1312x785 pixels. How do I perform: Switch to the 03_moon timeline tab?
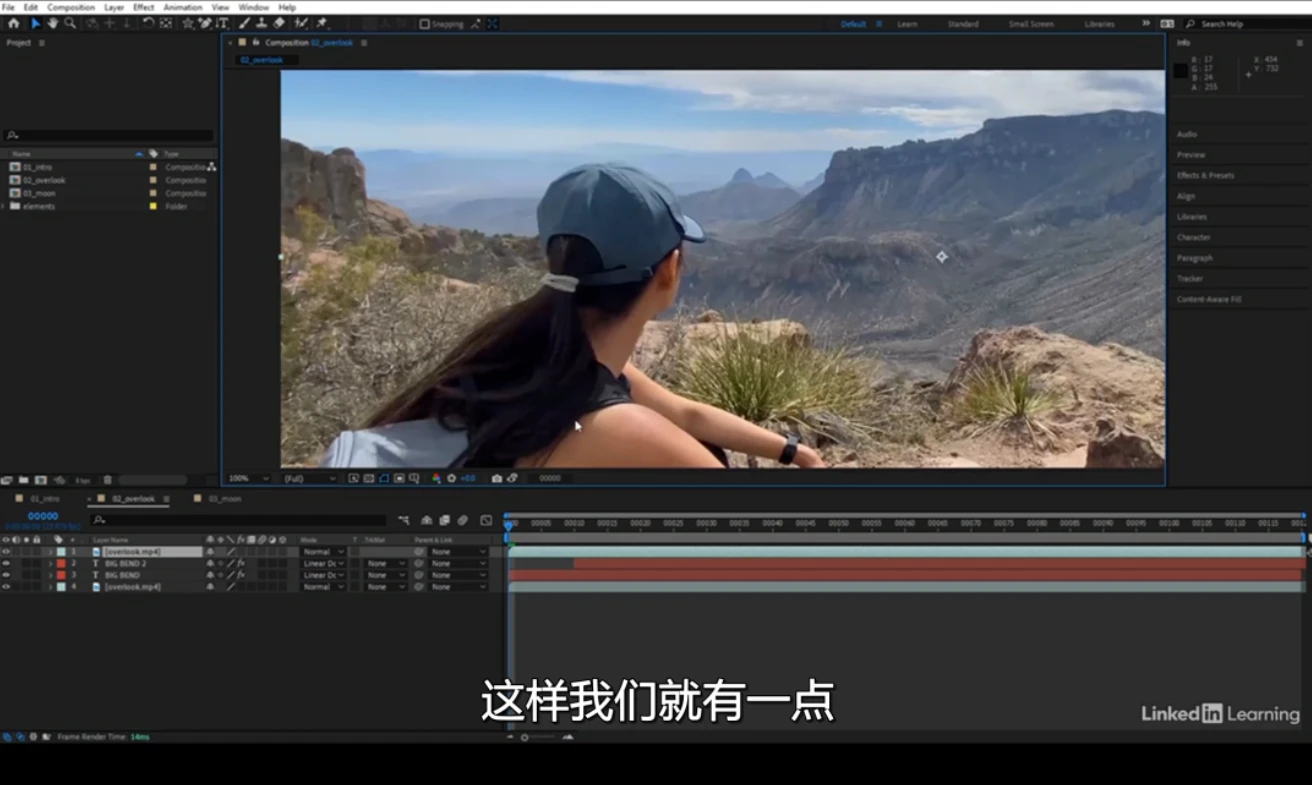tap(223, 498)
